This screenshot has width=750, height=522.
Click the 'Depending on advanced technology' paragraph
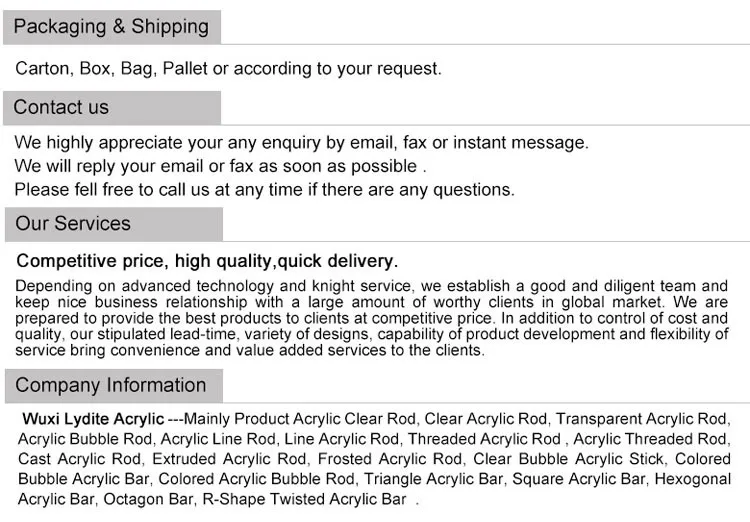pyautogui.click(x=372, y=318)
